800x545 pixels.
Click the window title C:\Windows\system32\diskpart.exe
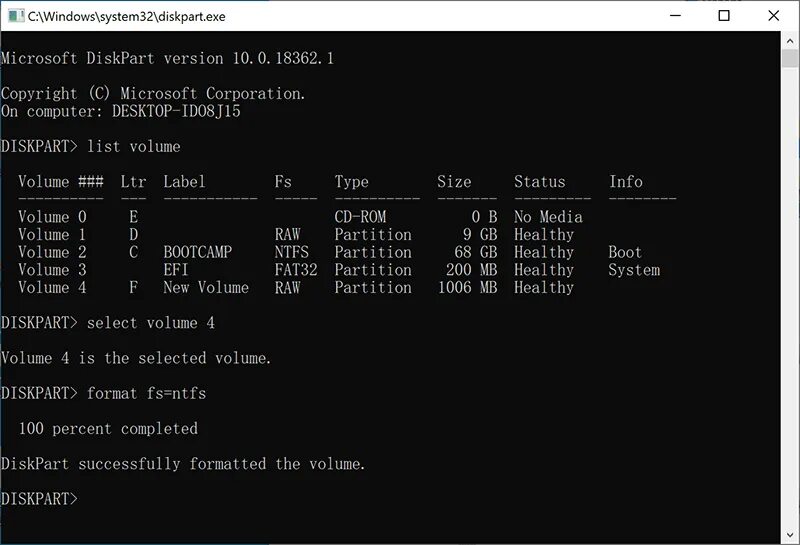point(127,16)
